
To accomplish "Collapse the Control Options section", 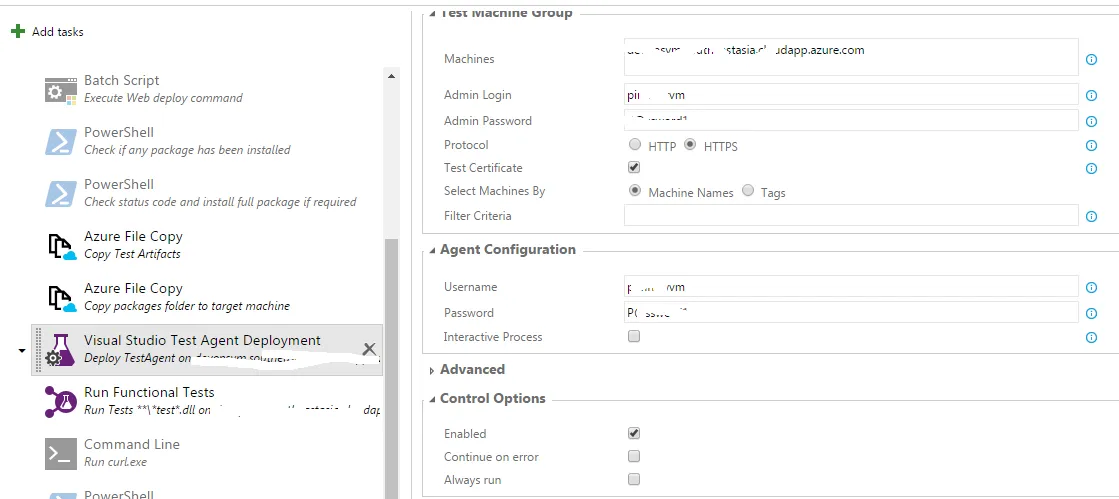I will pos(492,398).
